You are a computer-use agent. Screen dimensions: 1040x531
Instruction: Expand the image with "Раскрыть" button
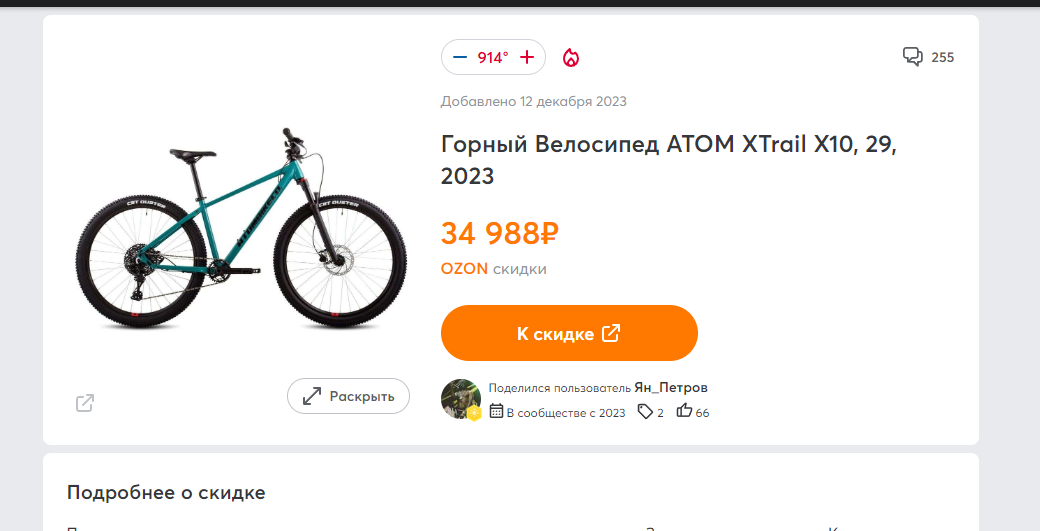pos(348,396)
